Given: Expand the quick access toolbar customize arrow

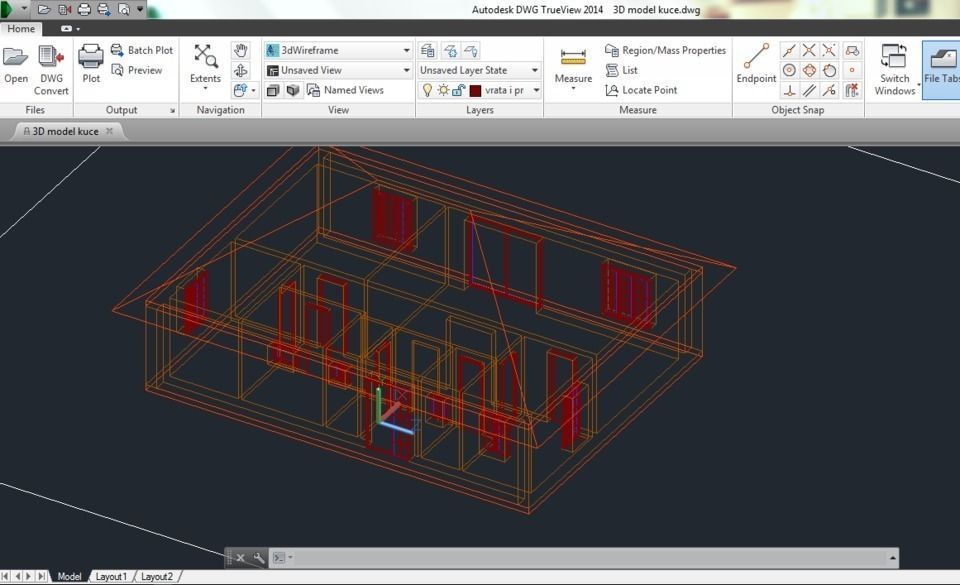Looking at the screenshot, I should (x=140, y=9).
